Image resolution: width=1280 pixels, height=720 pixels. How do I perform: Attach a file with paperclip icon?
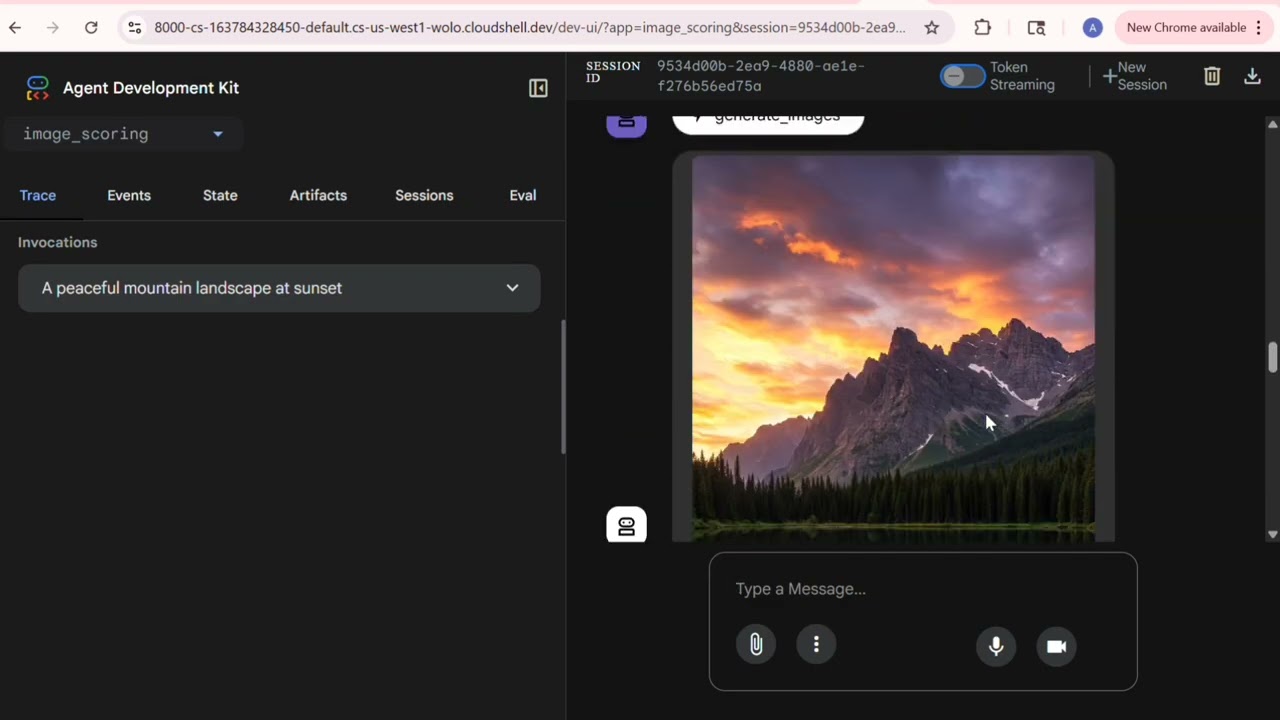(756, 645)
